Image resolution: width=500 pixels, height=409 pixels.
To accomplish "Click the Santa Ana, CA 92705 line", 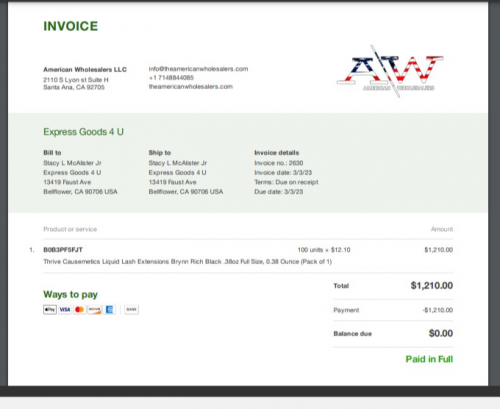I will click(74, 87).
